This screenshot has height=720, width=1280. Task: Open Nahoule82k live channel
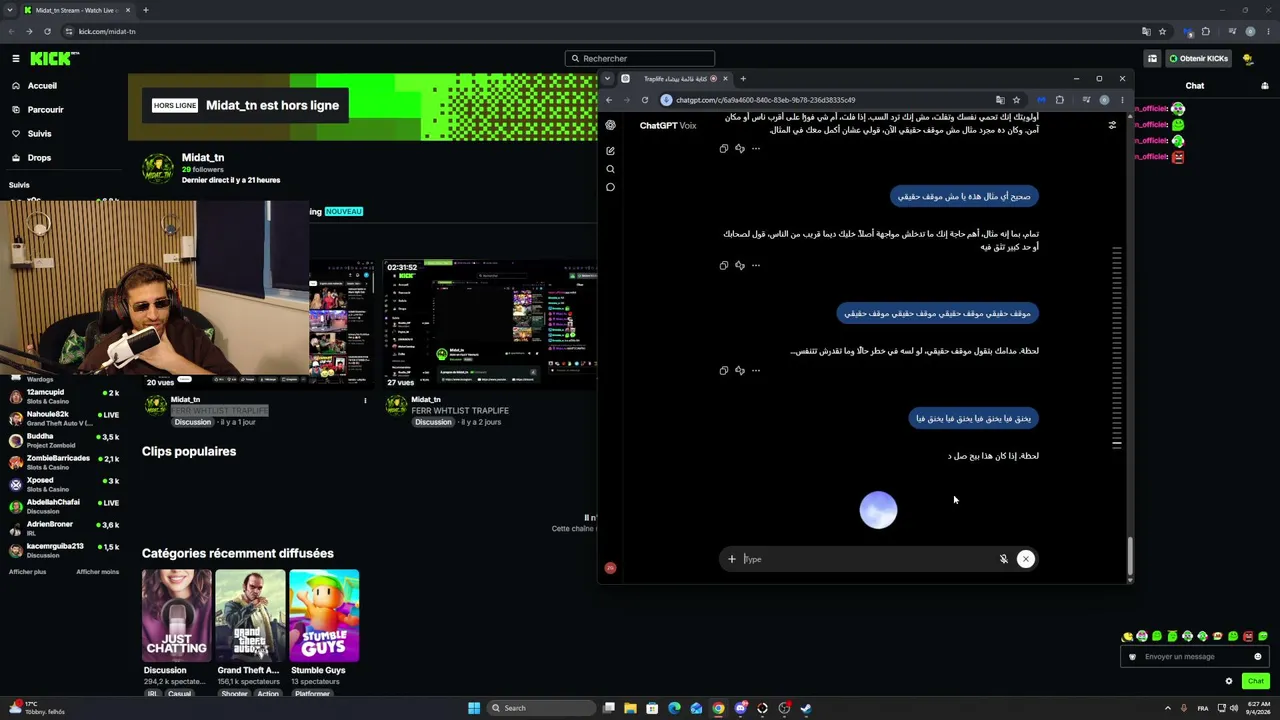tap(64, 418)
